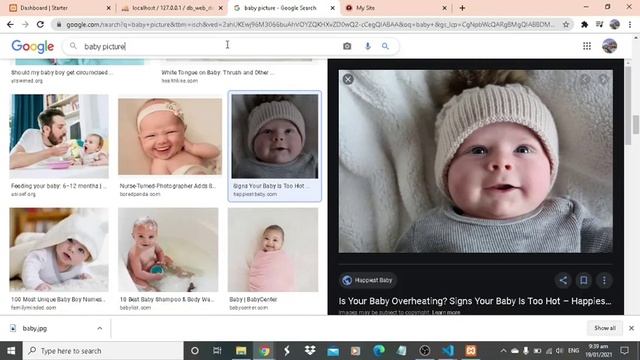Share the previewed baby image
Screen dimensions: 640x360
pyautogui.click(x=563, y=280)
